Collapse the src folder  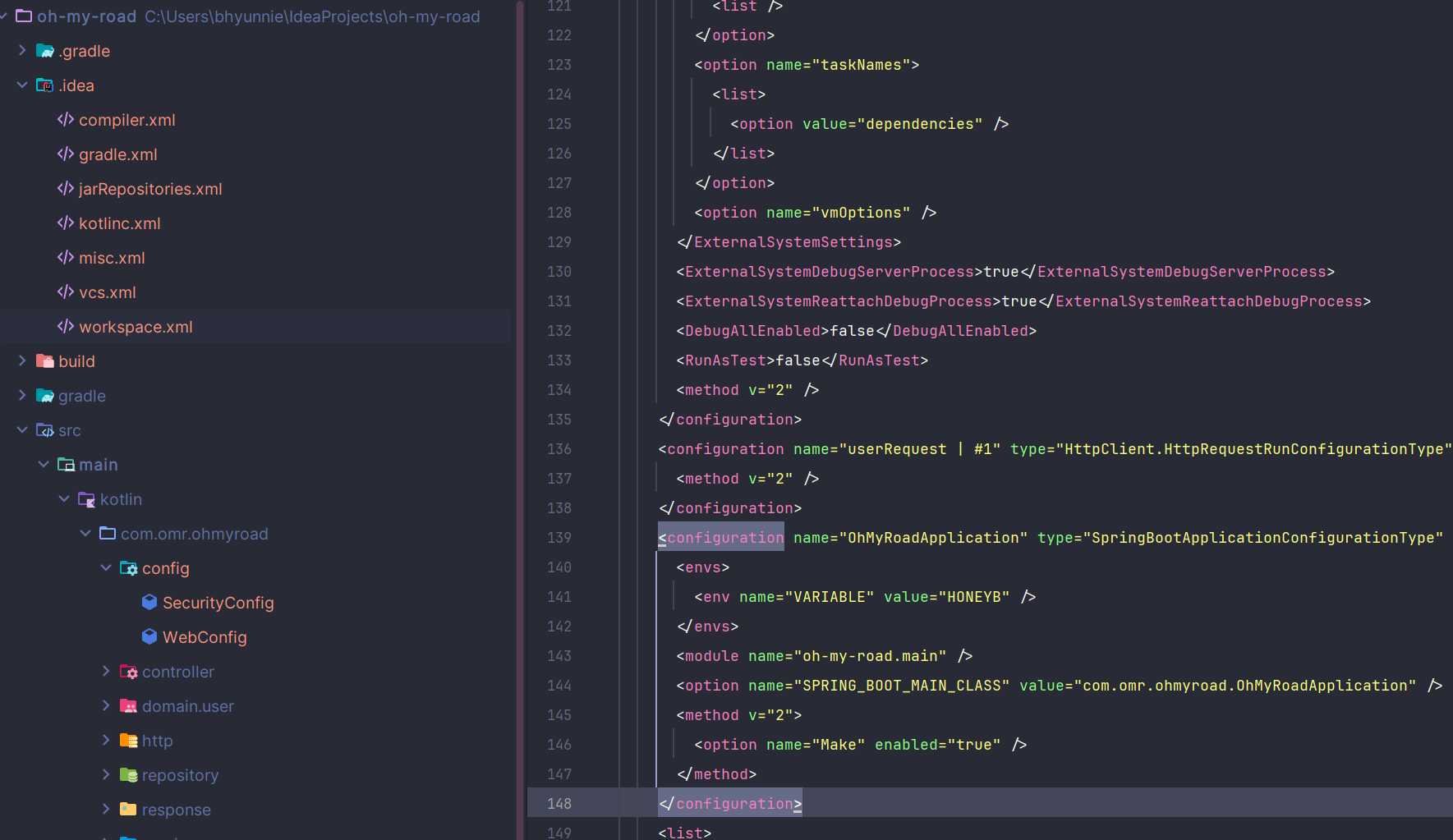tap(22, 430)
